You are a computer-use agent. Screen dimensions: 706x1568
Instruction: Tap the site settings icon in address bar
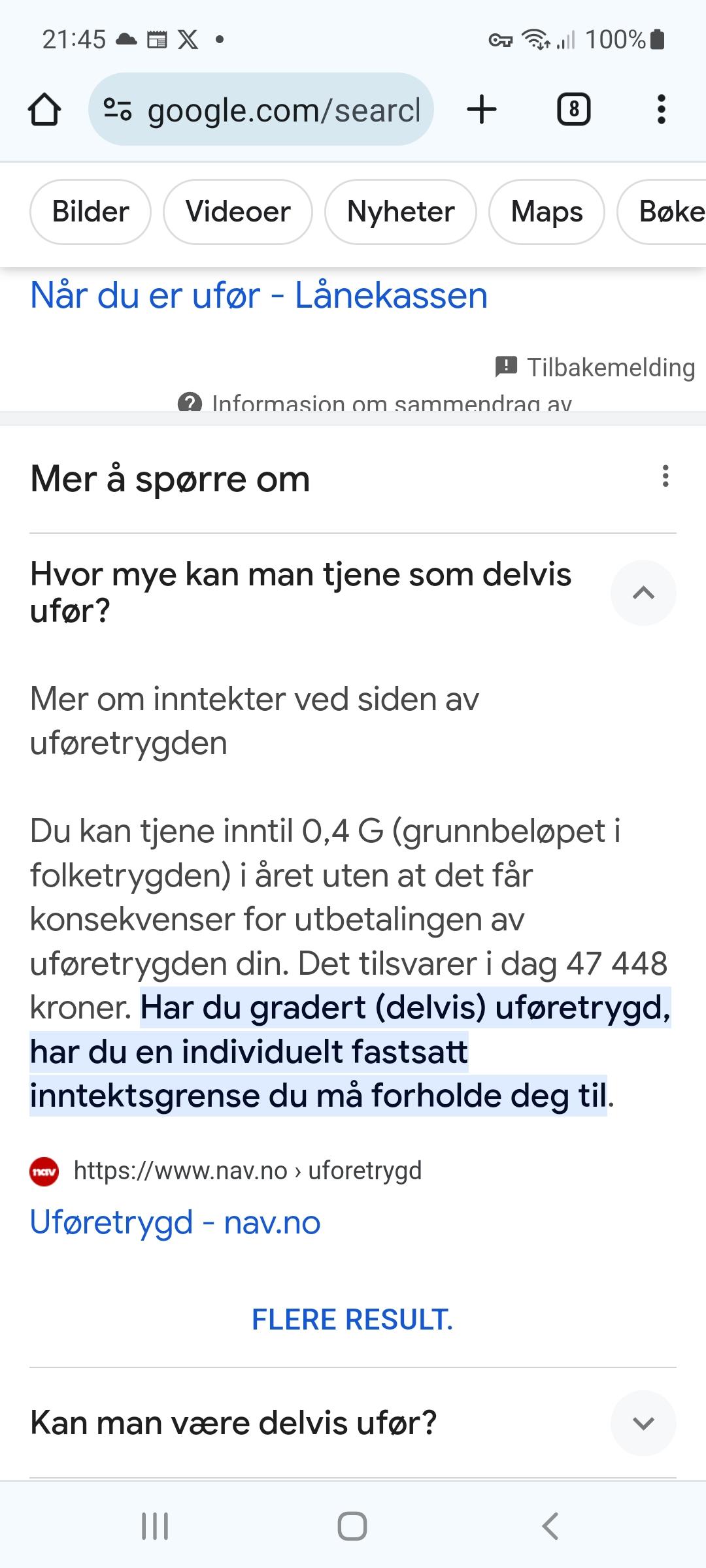[118, 109]
